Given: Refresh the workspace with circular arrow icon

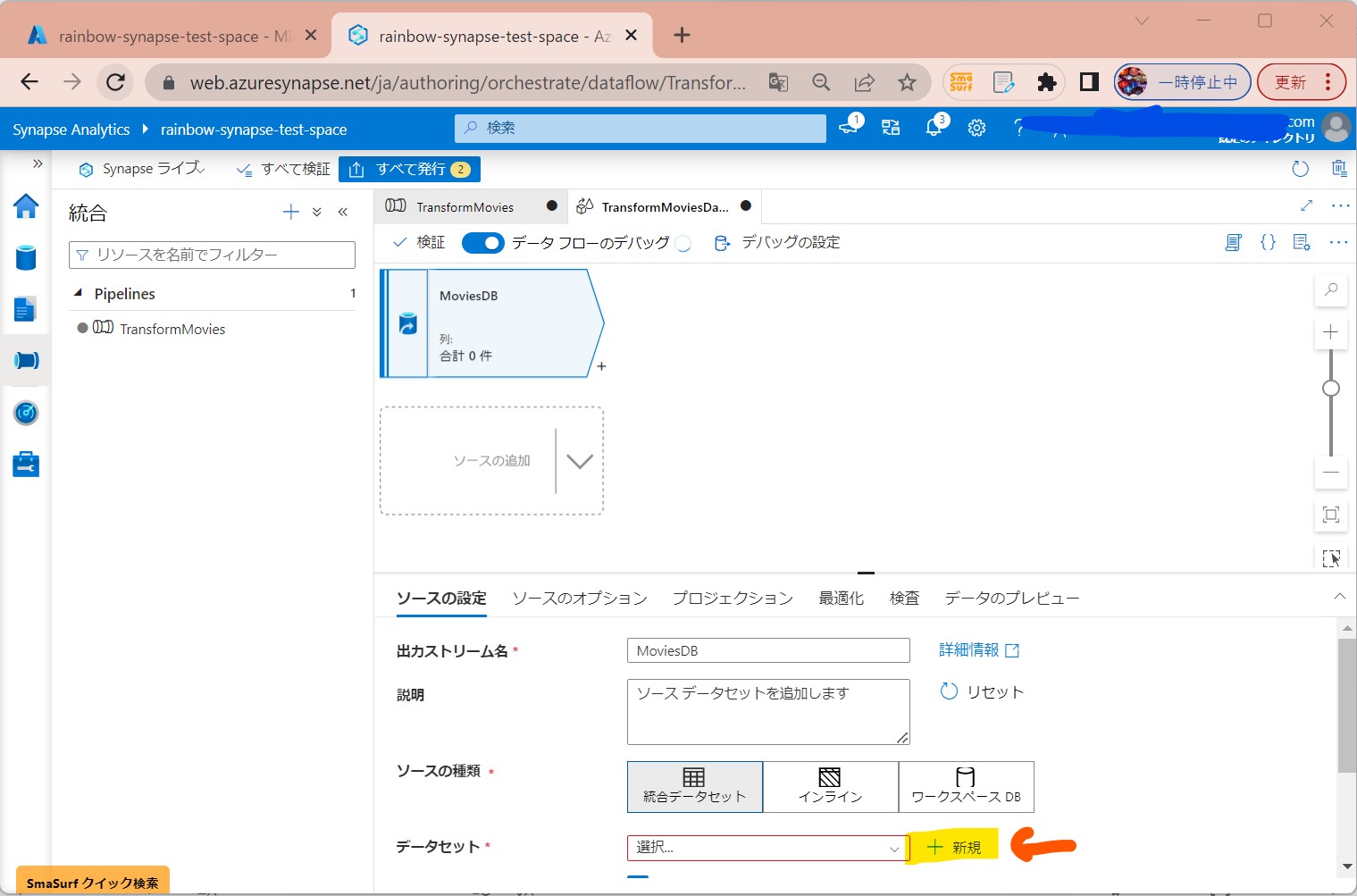Looking at the screenshot, I should [1300, 169].
